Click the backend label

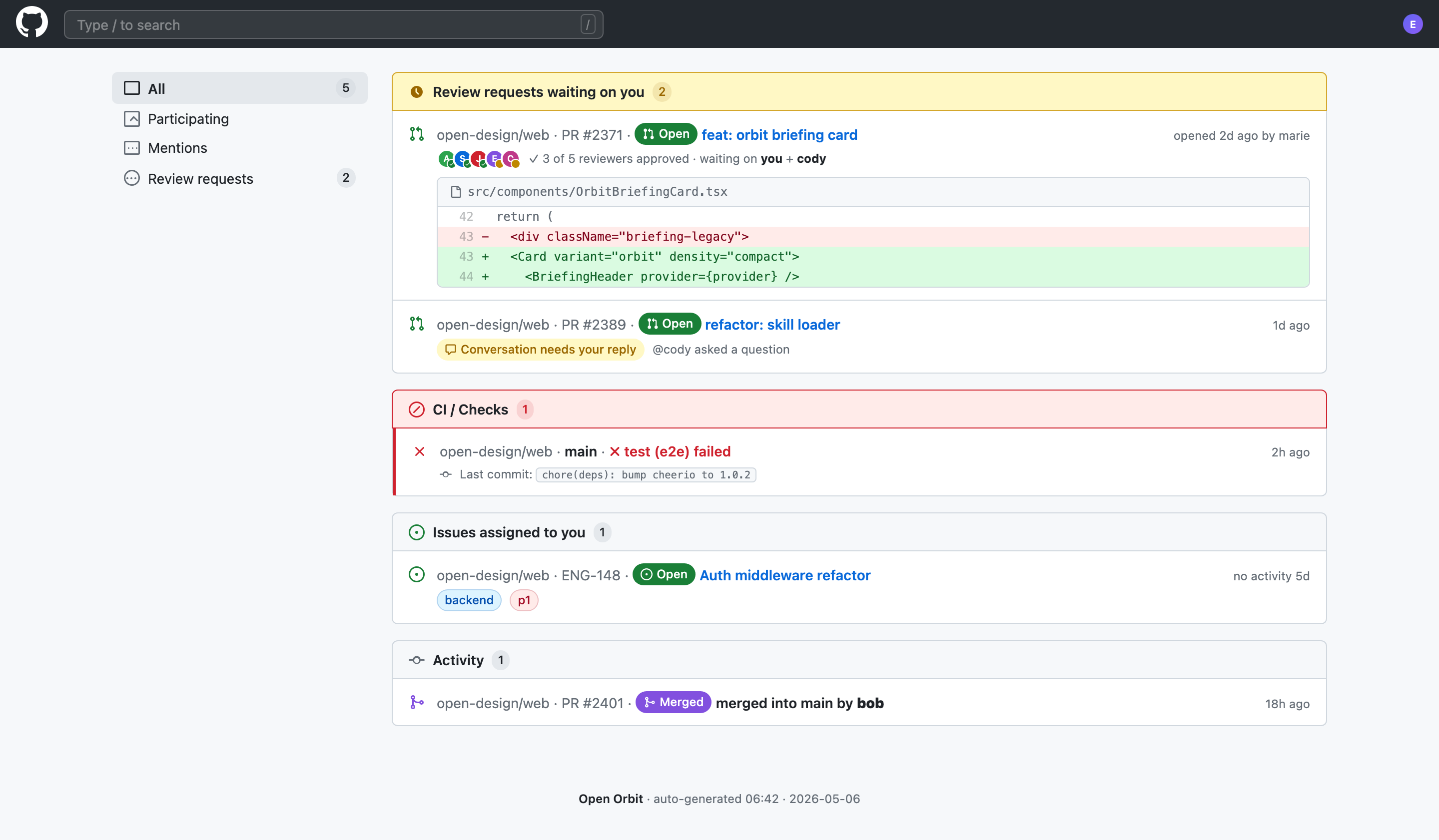click(469, 600)
